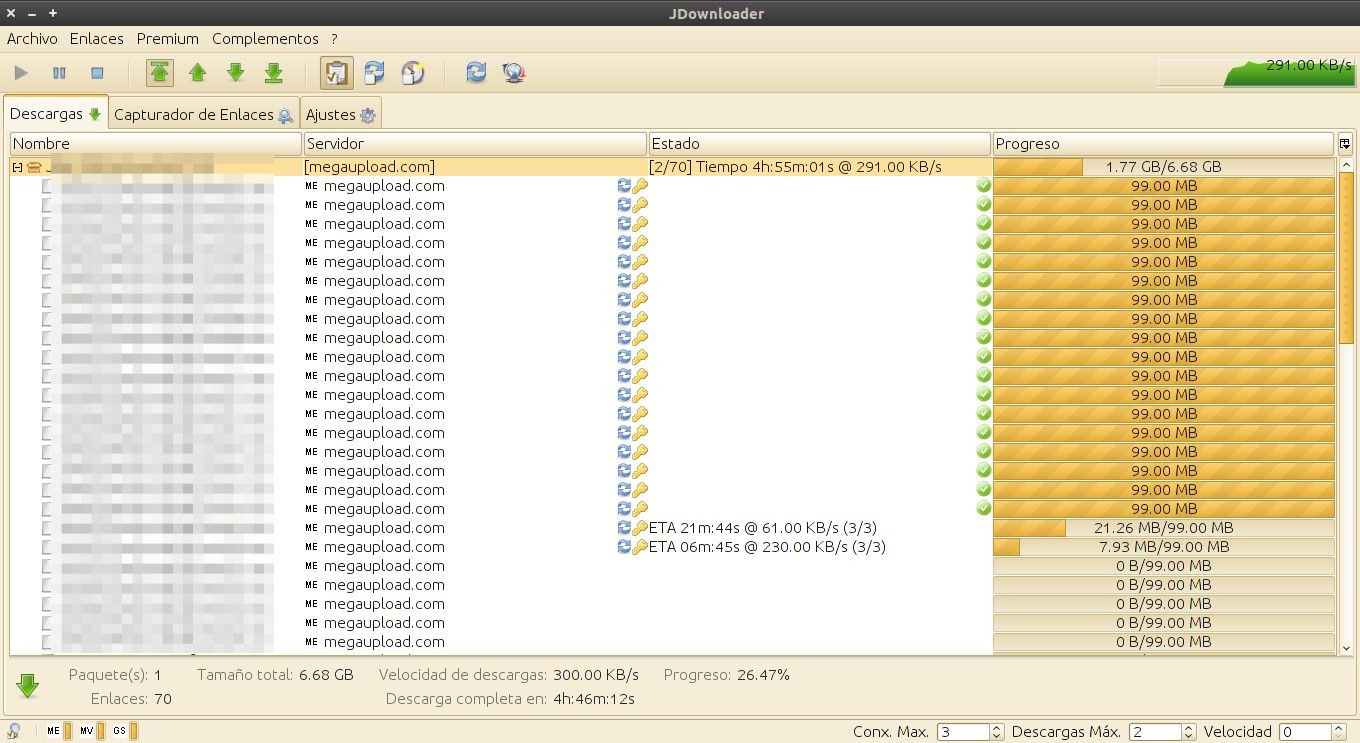This screenshot has height=743, width=1360.
Task: Click the Tamaño total value 6.68 GB
Action: pyautogui.click(x=326, y=675)
